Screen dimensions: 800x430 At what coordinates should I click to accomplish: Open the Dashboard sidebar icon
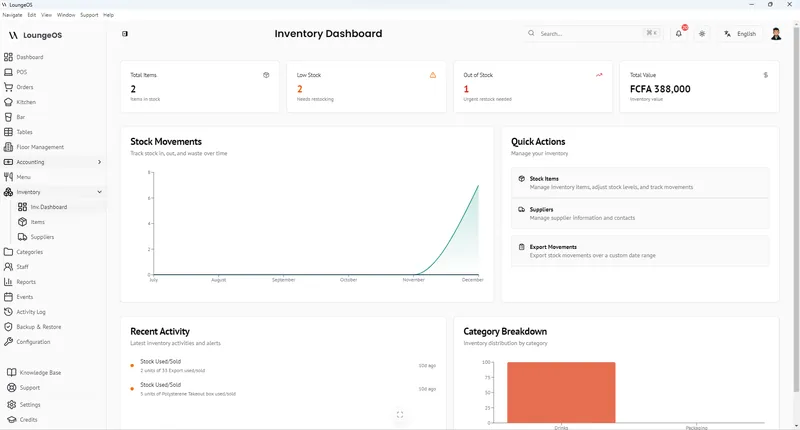(8, 57)
